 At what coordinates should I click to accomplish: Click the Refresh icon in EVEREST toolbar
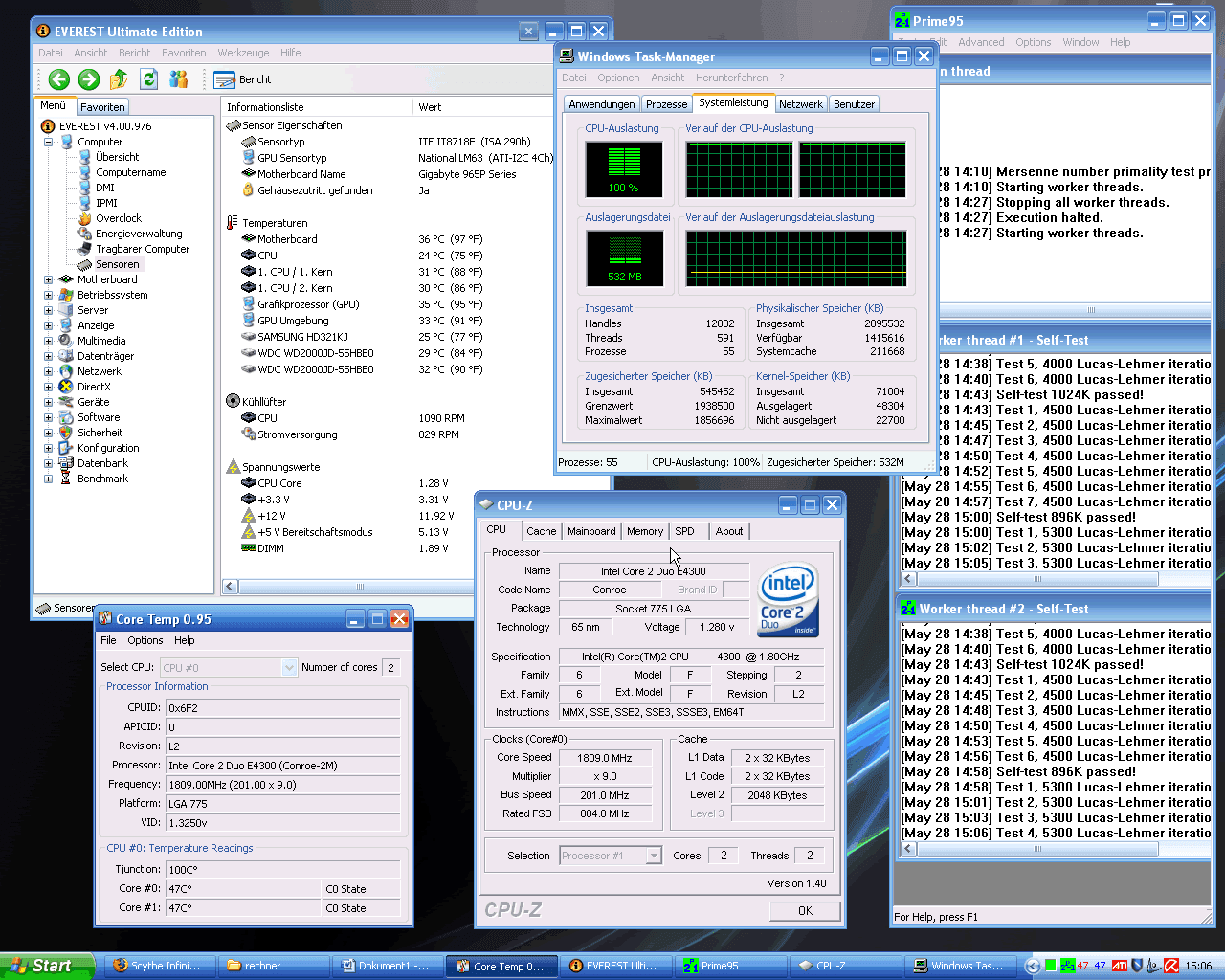[x=148, y=79]
